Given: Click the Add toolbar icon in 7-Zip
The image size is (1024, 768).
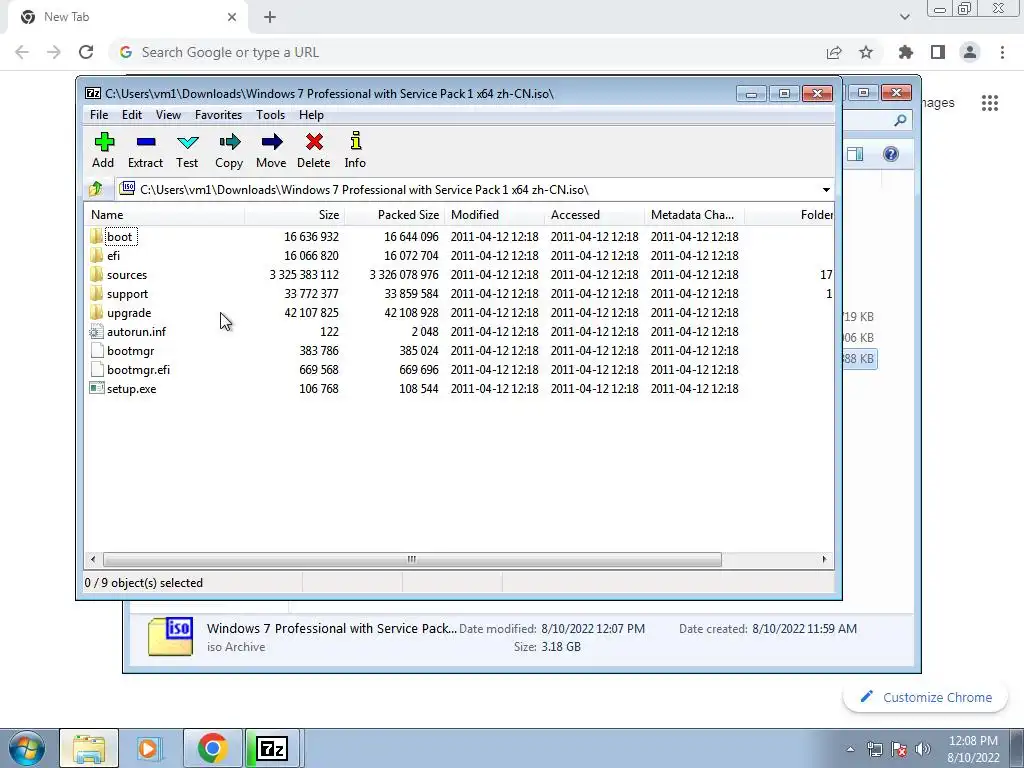Looking at the screenshot, I should (x=103, y=150).
